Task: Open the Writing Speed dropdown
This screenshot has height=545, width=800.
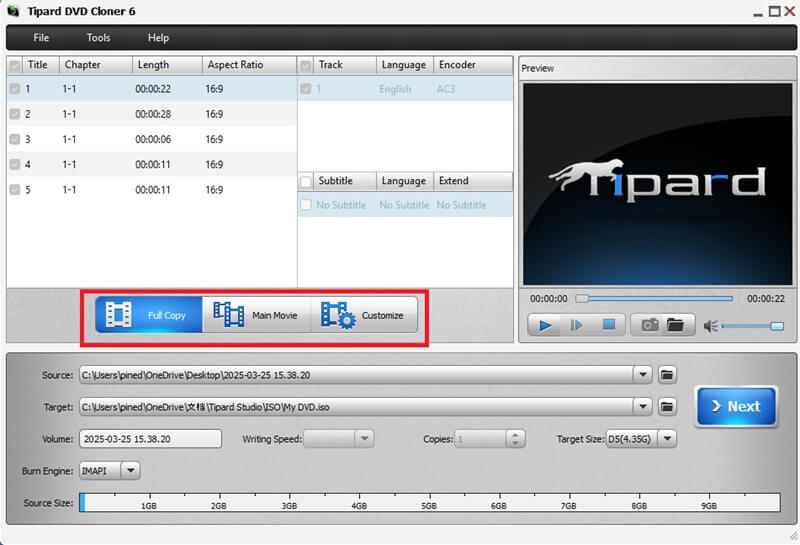Action: coord(364,438)
